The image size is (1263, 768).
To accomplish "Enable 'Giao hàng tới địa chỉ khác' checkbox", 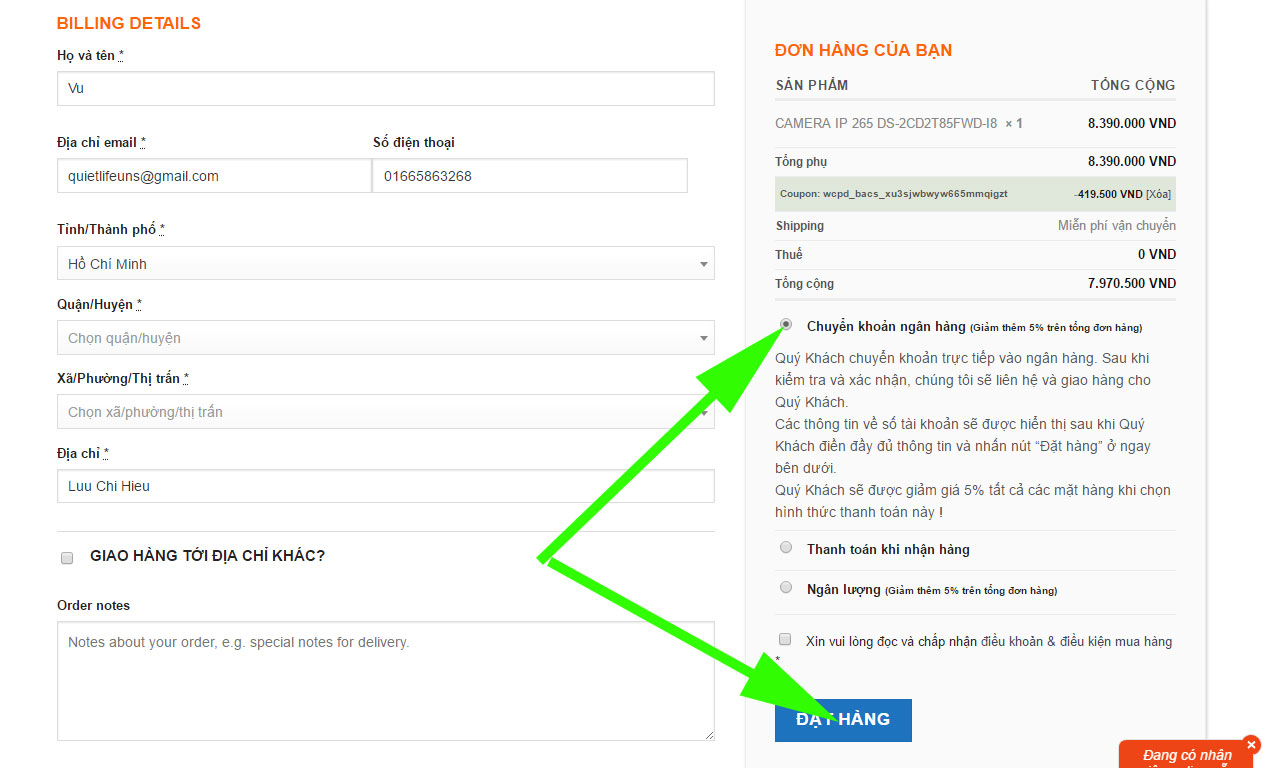I will click(67, 558).
